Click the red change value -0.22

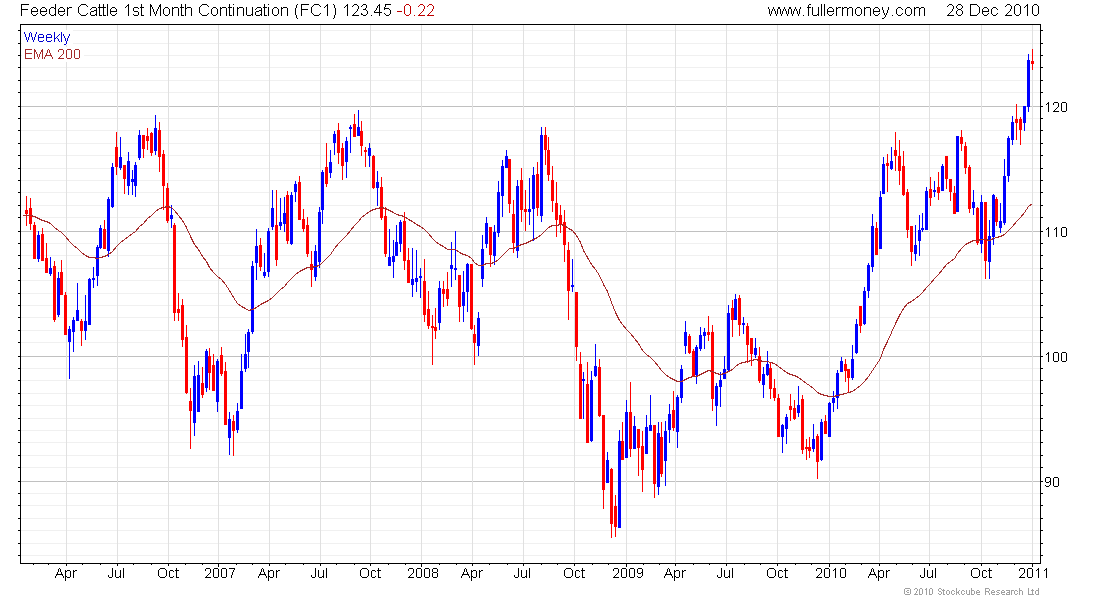(x=415, y=11)
